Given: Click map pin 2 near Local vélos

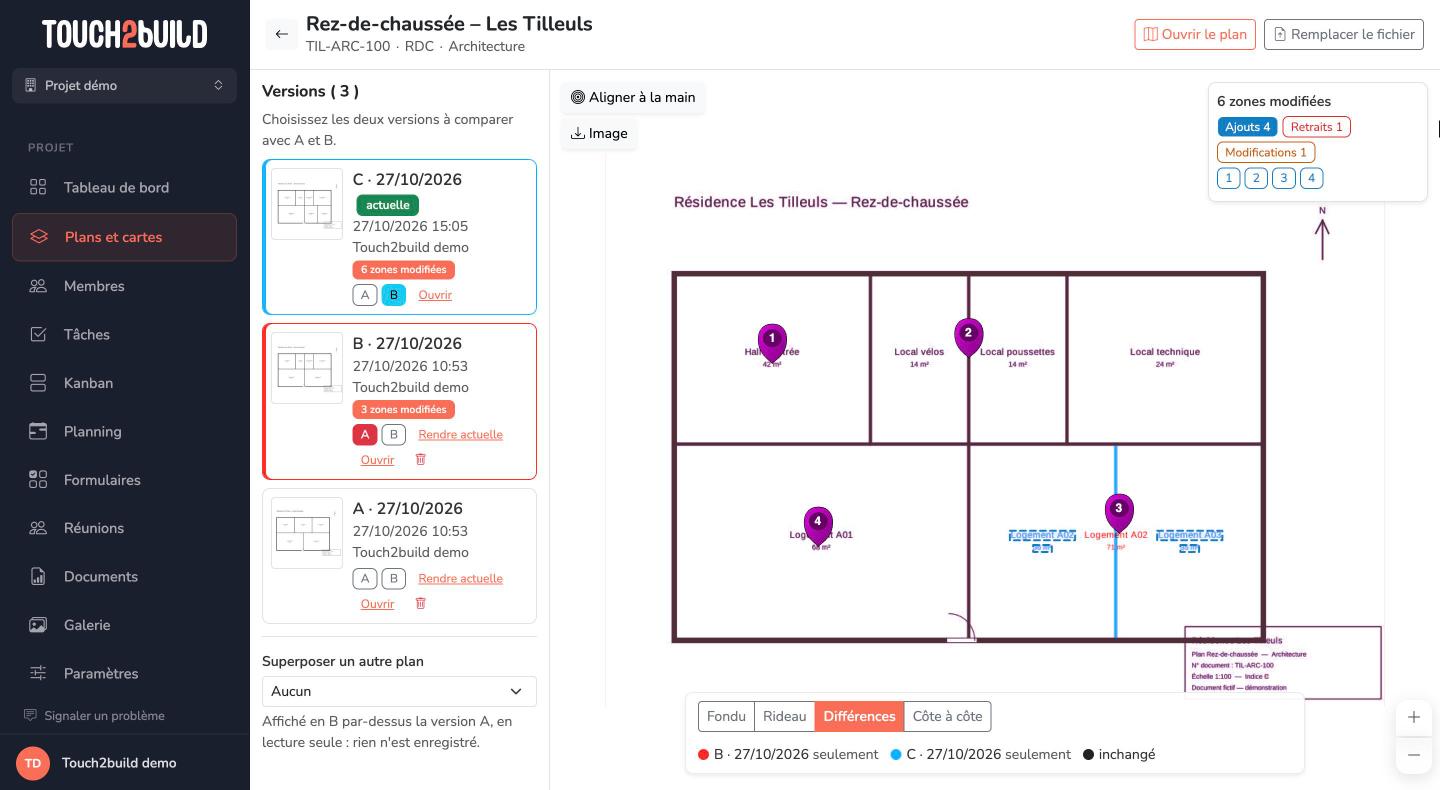Looking at the screenshot, I should 968,336.
